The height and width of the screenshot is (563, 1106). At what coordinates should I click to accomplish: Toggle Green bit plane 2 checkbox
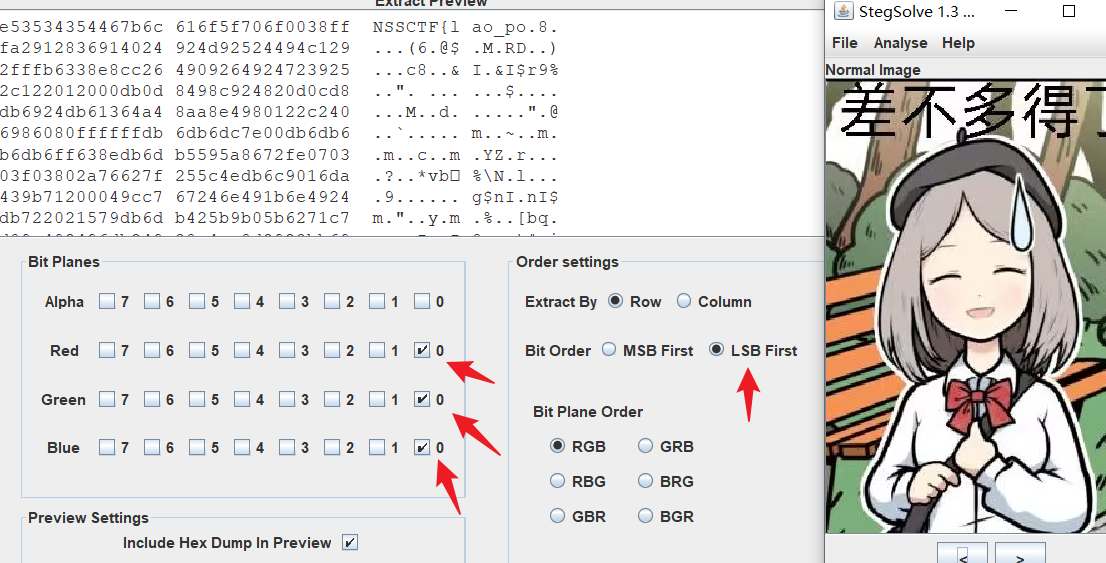332,399
